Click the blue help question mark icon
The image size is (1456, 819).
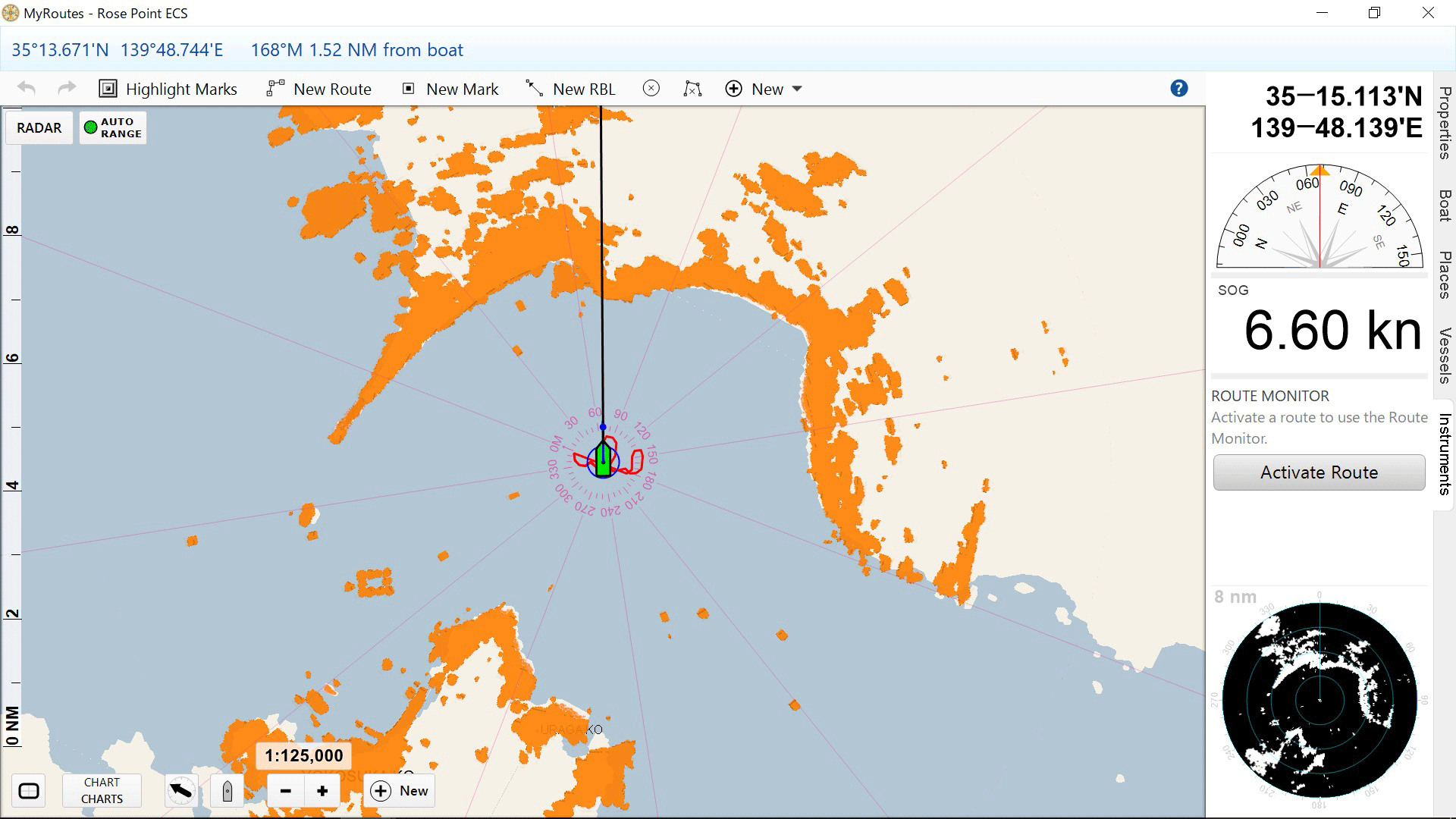pos(1178,89)
